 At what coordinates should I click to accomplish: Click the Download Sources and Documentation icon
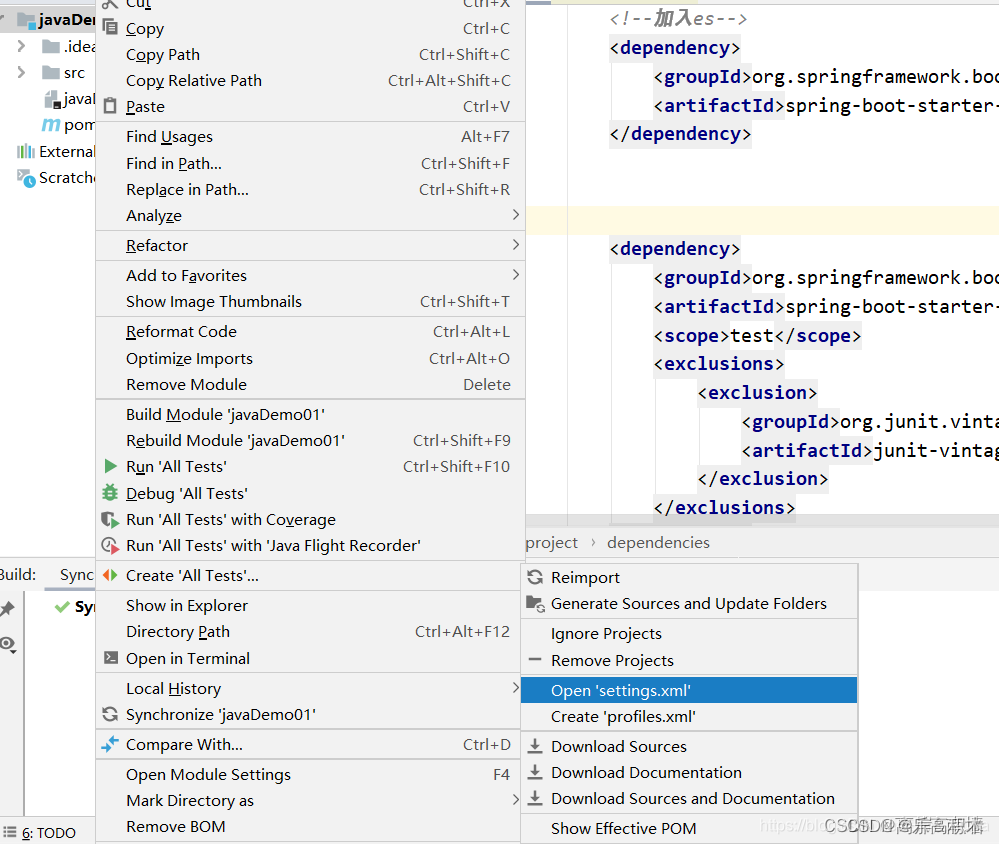tap(535, 798)
